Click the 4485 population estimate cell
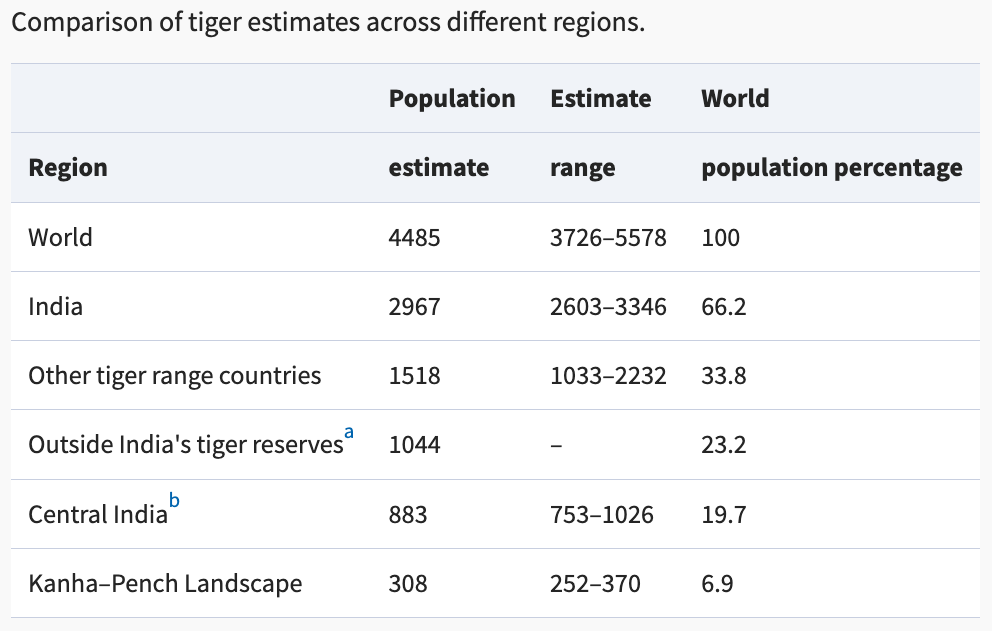This screenshot has height=631, width=992. click(414, 238)
